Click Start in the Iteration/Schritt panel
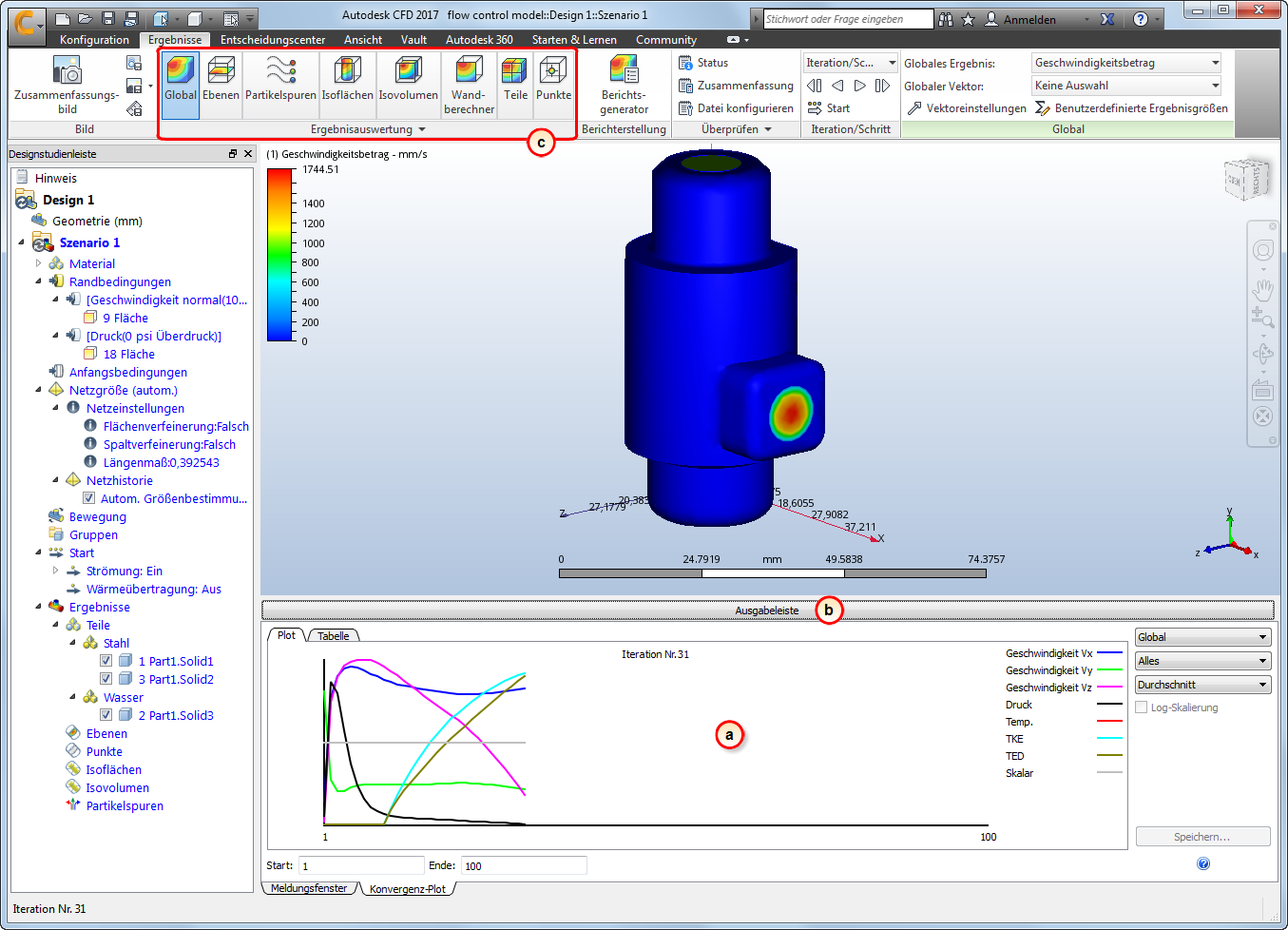This screenshot has width=1288, height=930. point(829,108)
